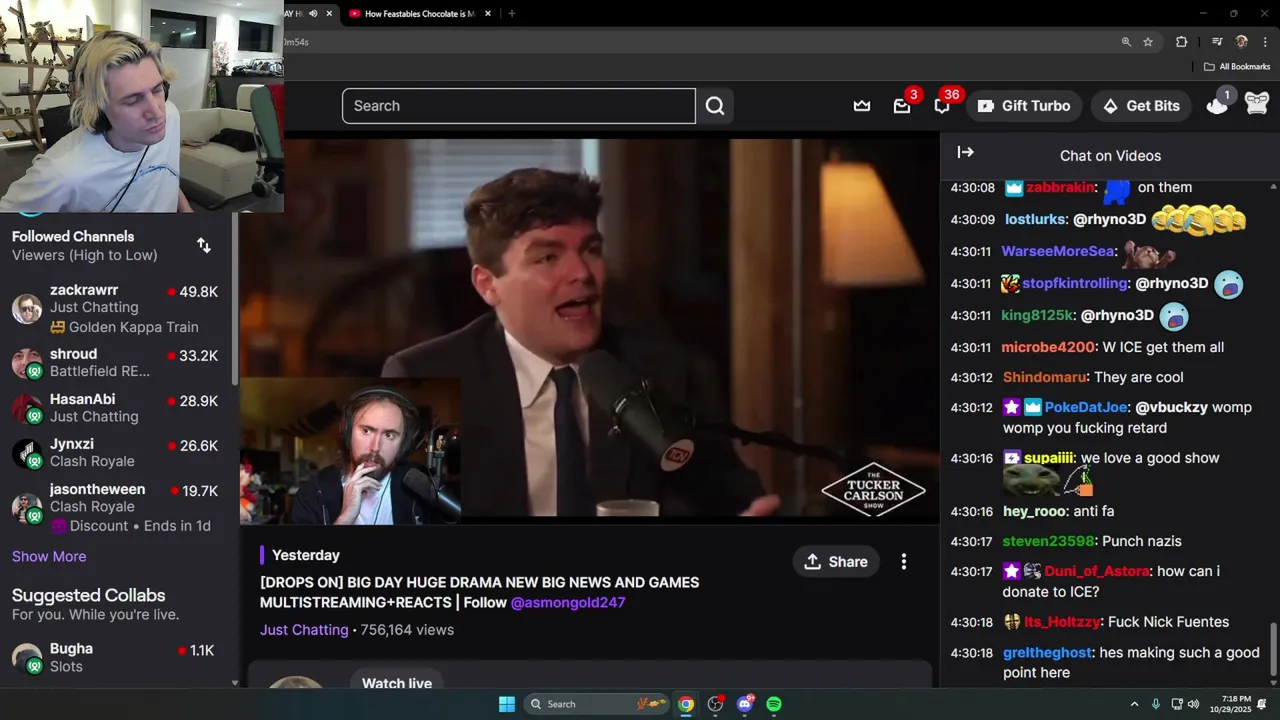Open the Chrome extensions puzzle icon
The width and height of the screenshot is (1280, 720).
[x=1182, y=42]
